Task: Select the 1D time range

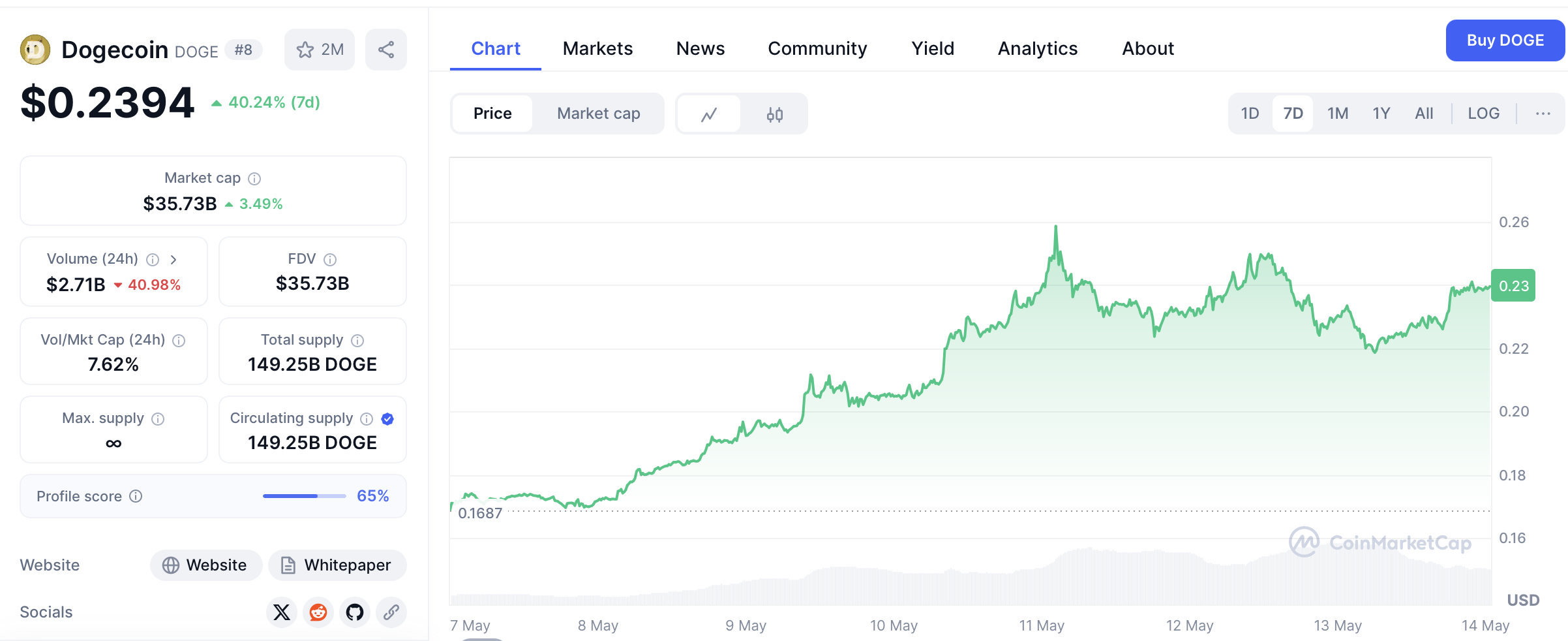Action: pyautogui.click(x=1250, y=114)
